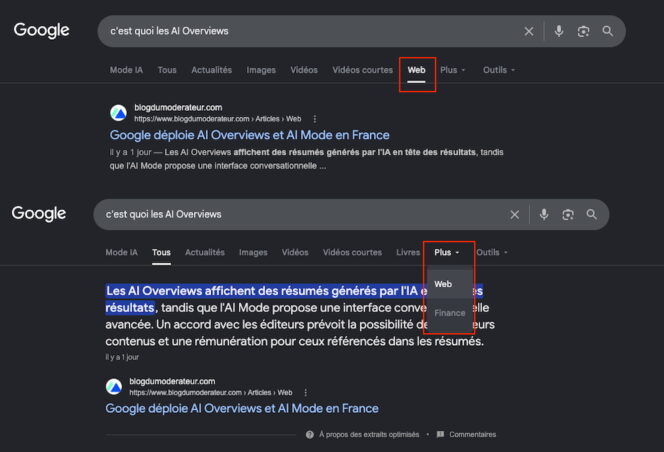664x452 pixels.
Task: Open Vidéos courtes tab in the bottom bar
Action: tap(352, 252)
